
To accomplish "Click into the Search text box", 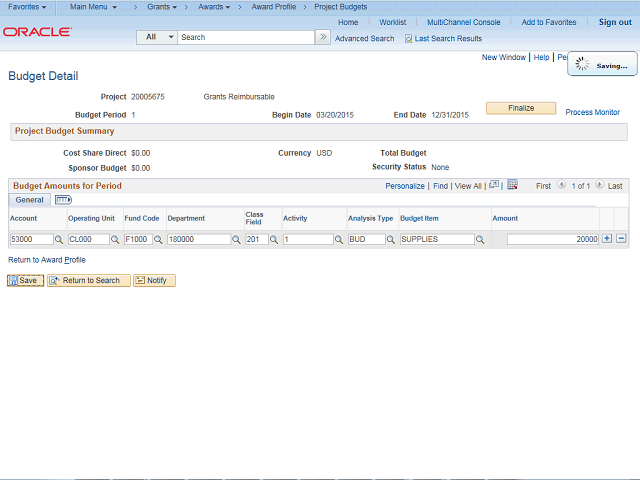I will pyautogui.click(x=246, y=37).
